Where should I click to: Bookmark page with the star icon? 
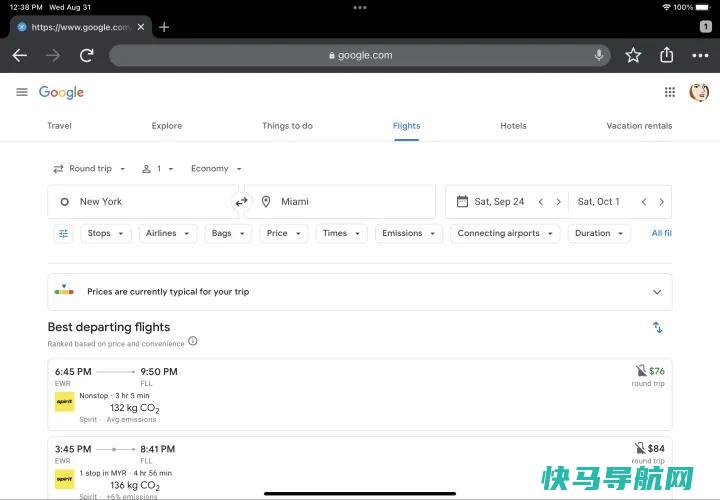tap(633, 55)
